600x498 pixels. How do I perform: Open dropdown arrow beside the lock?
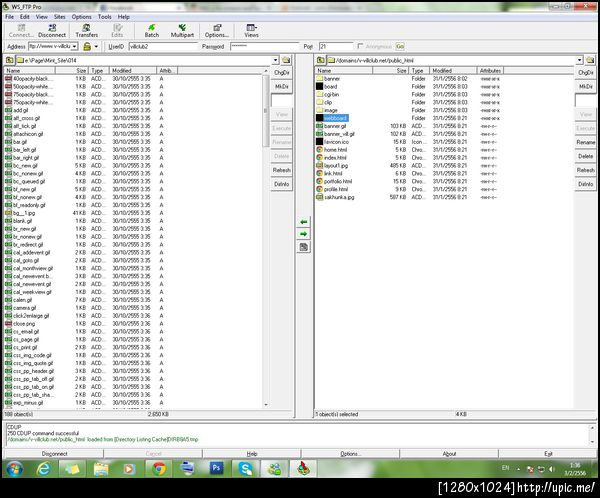(x=96, y=47)
